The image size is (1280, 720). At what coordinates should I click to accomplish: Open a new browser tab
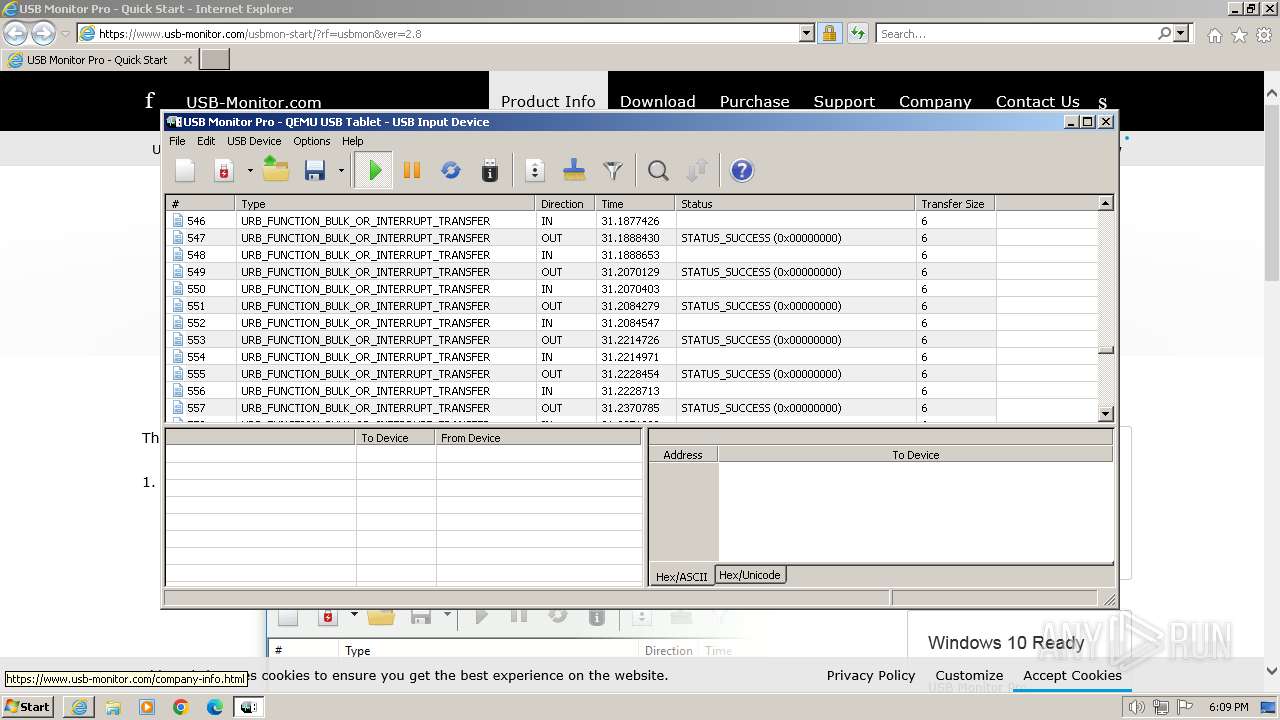(x=215, y=60)
